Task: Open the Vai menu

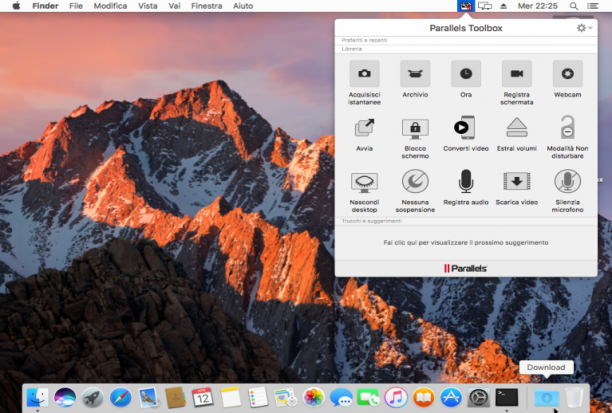Action: tap(174, 6)
